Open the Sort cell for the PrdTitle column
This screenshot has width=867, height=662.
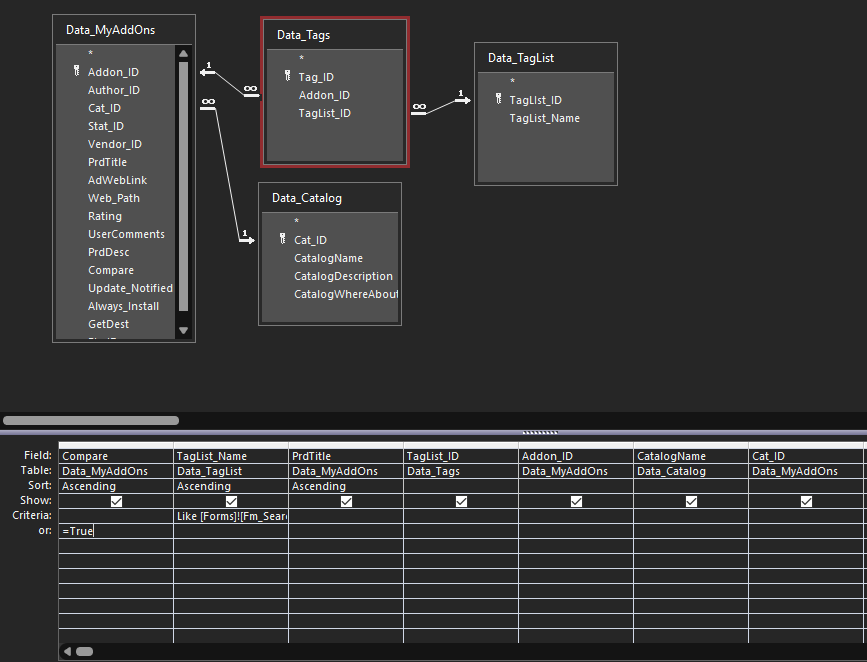[x=345, y=486]
